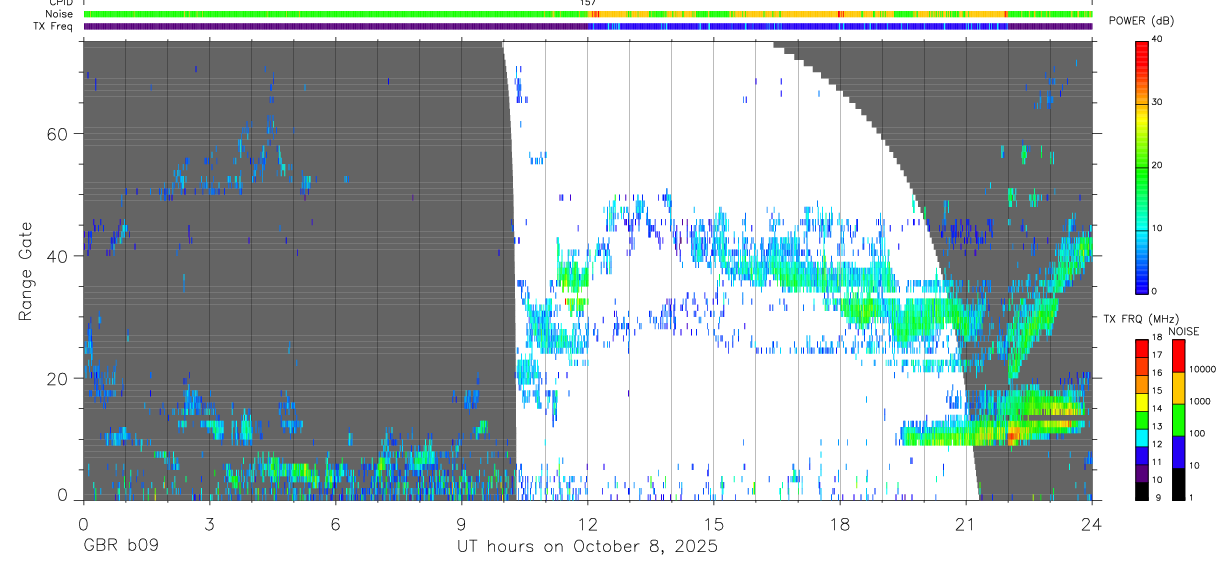Click the x-axis tick label '15'
1228x567 pixels.
pyautogui.click(x=713, y=523)
